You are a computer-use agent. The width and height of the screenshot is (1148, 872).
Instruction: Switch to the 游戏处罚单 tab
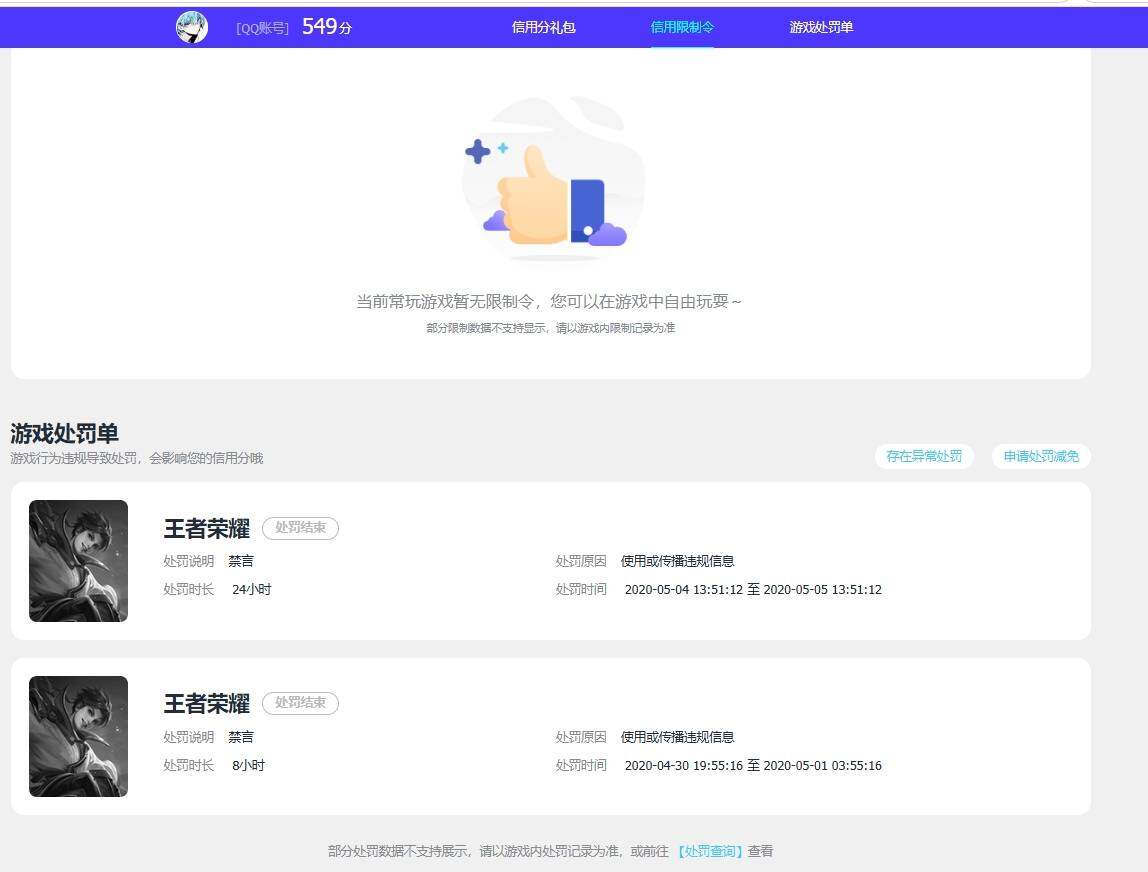821,28
